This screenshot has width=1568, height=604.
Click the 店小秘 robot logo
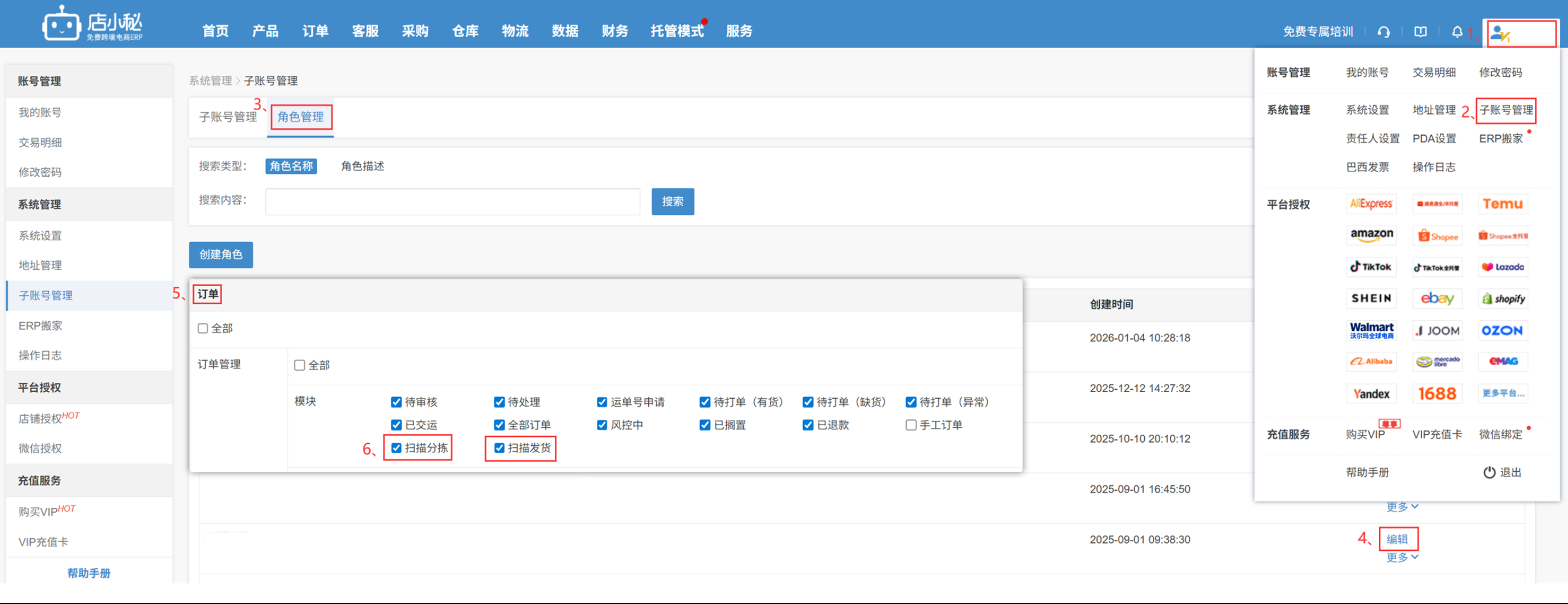tap(61, 25)
